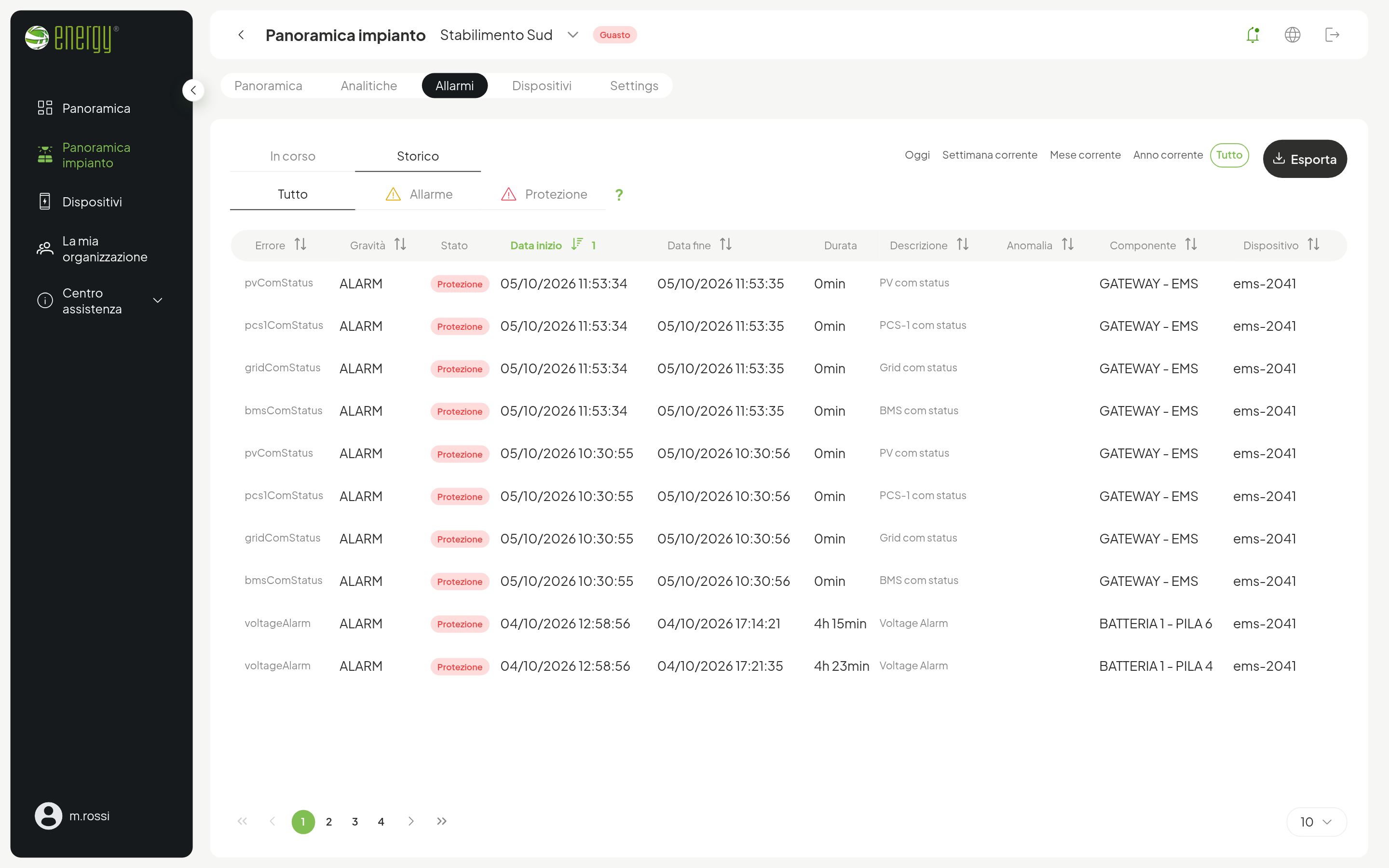Click the energy logo
1389x868 pixels.
point(72,38)
